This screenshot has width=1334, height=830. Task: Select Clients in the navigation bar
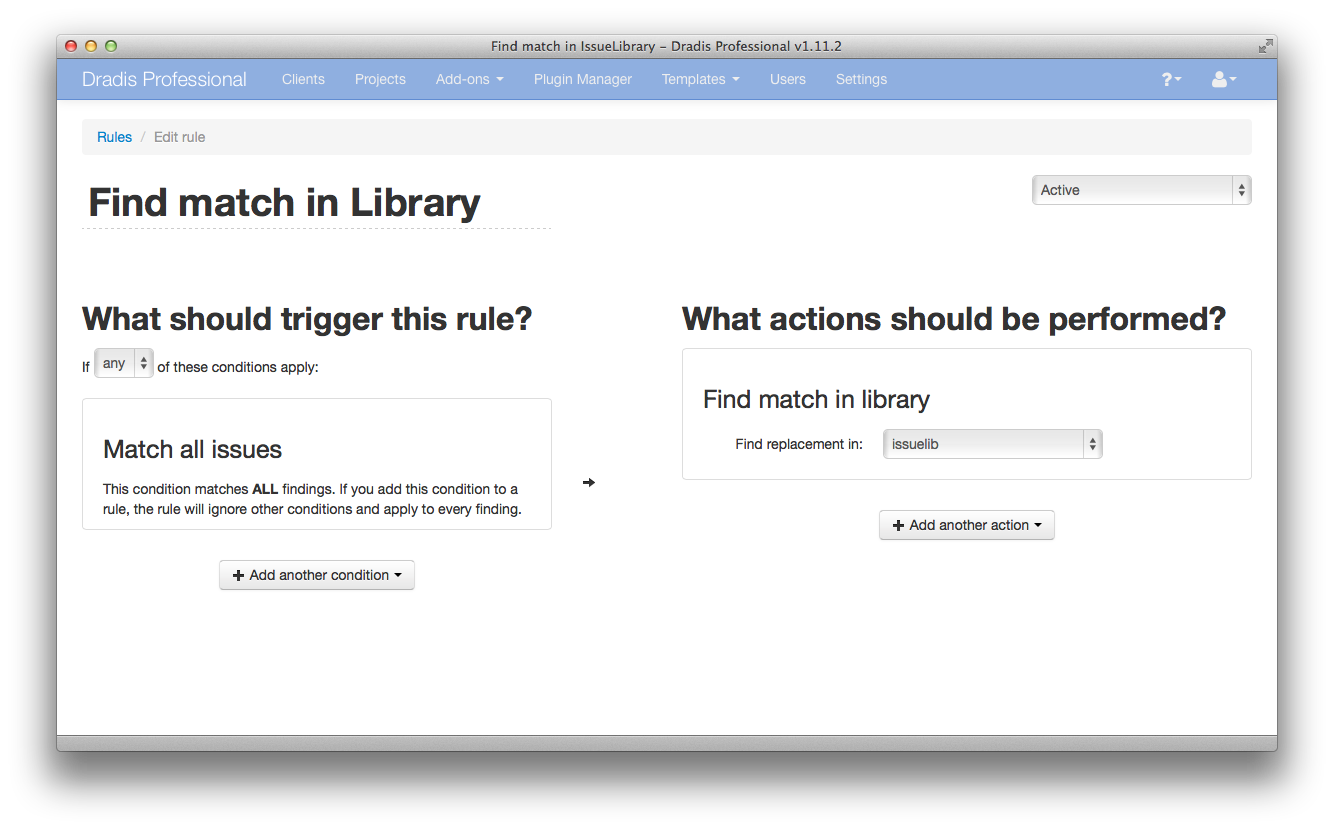pos(303,79)
